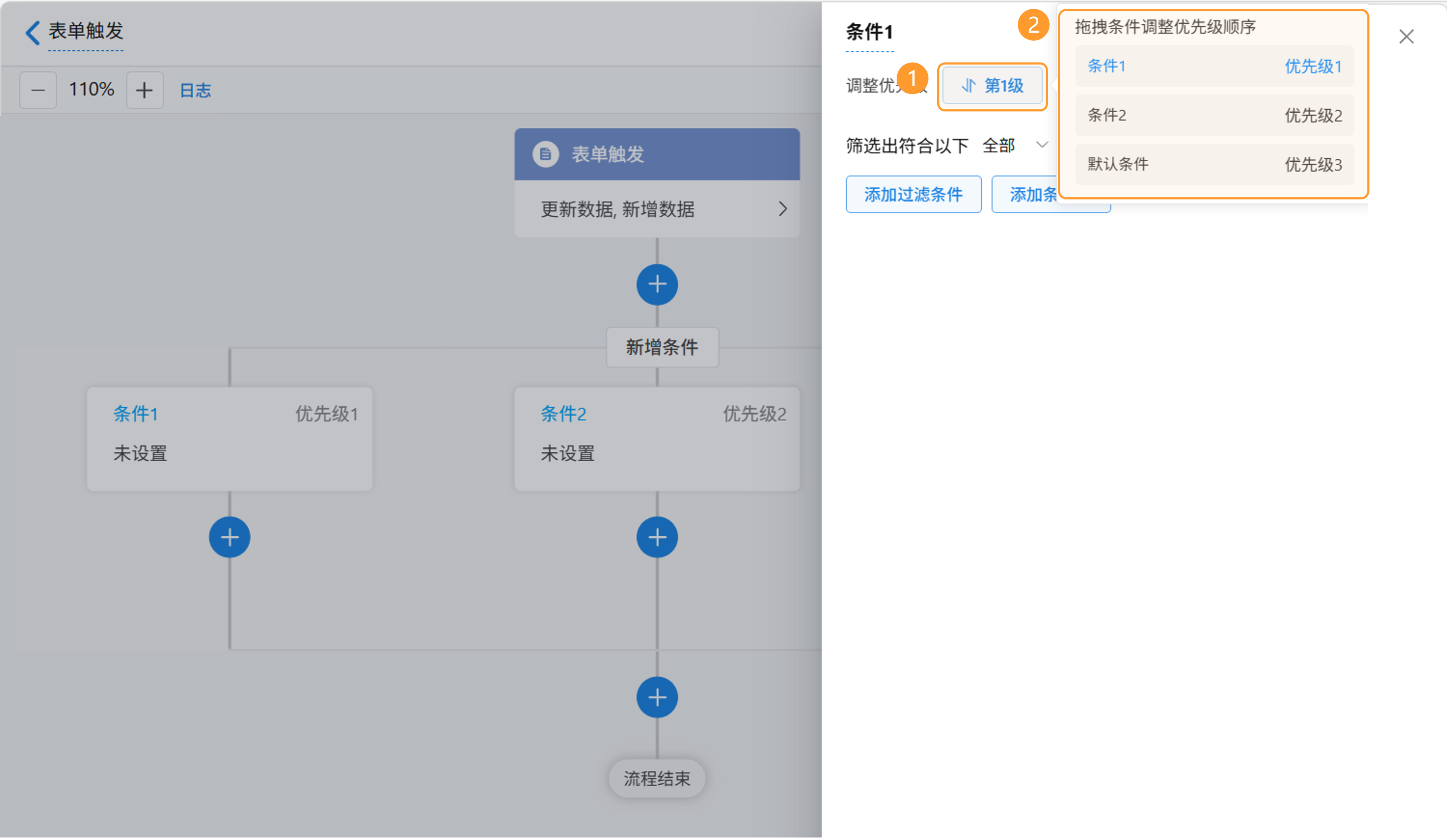Screen dimensions: 1447x840
Task: Select 条件1 优先级1 in priority list
Action: click(x=1214, y=67)
